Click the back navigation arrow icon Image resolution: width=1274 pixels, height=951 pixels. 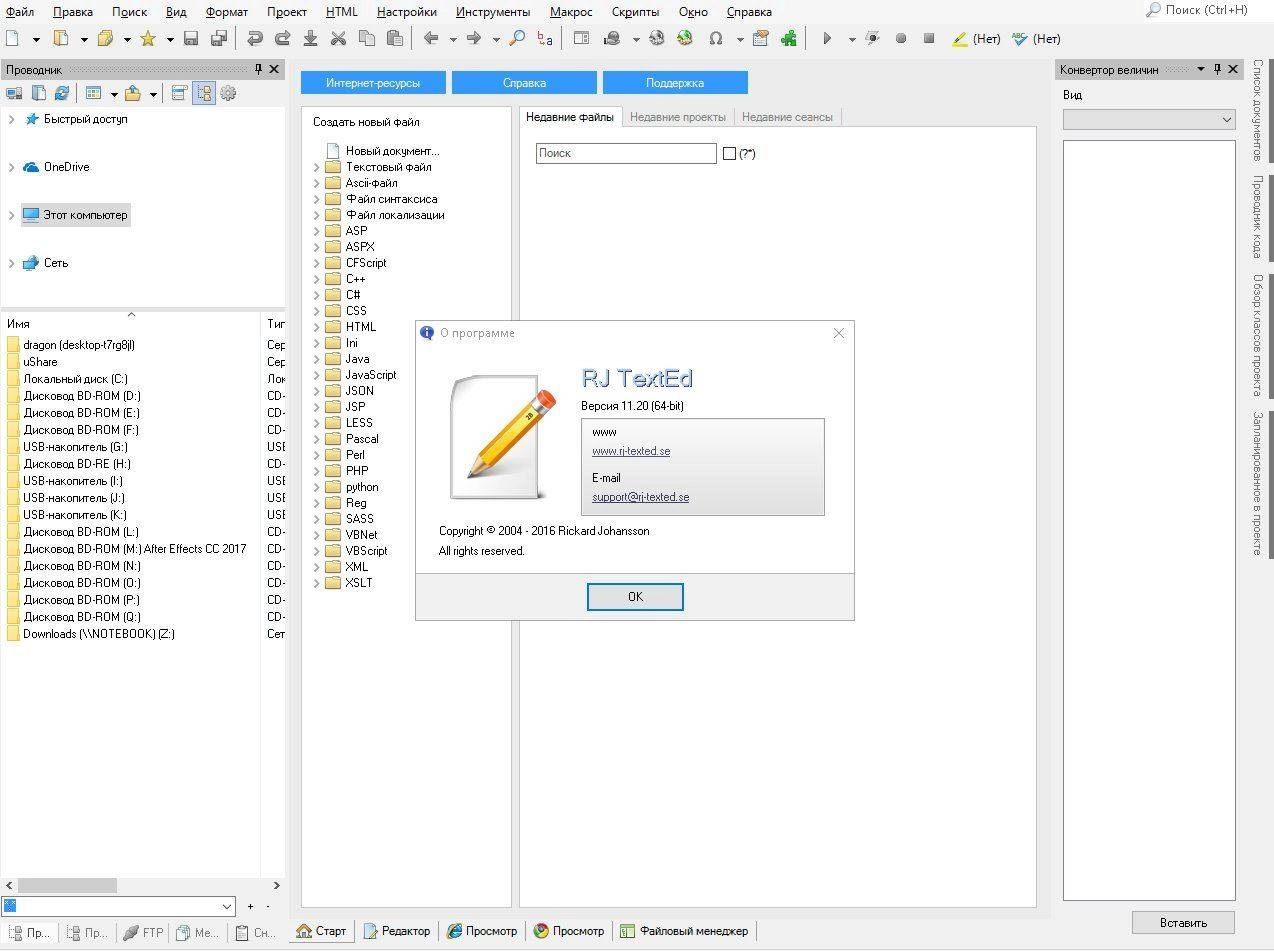431,39
